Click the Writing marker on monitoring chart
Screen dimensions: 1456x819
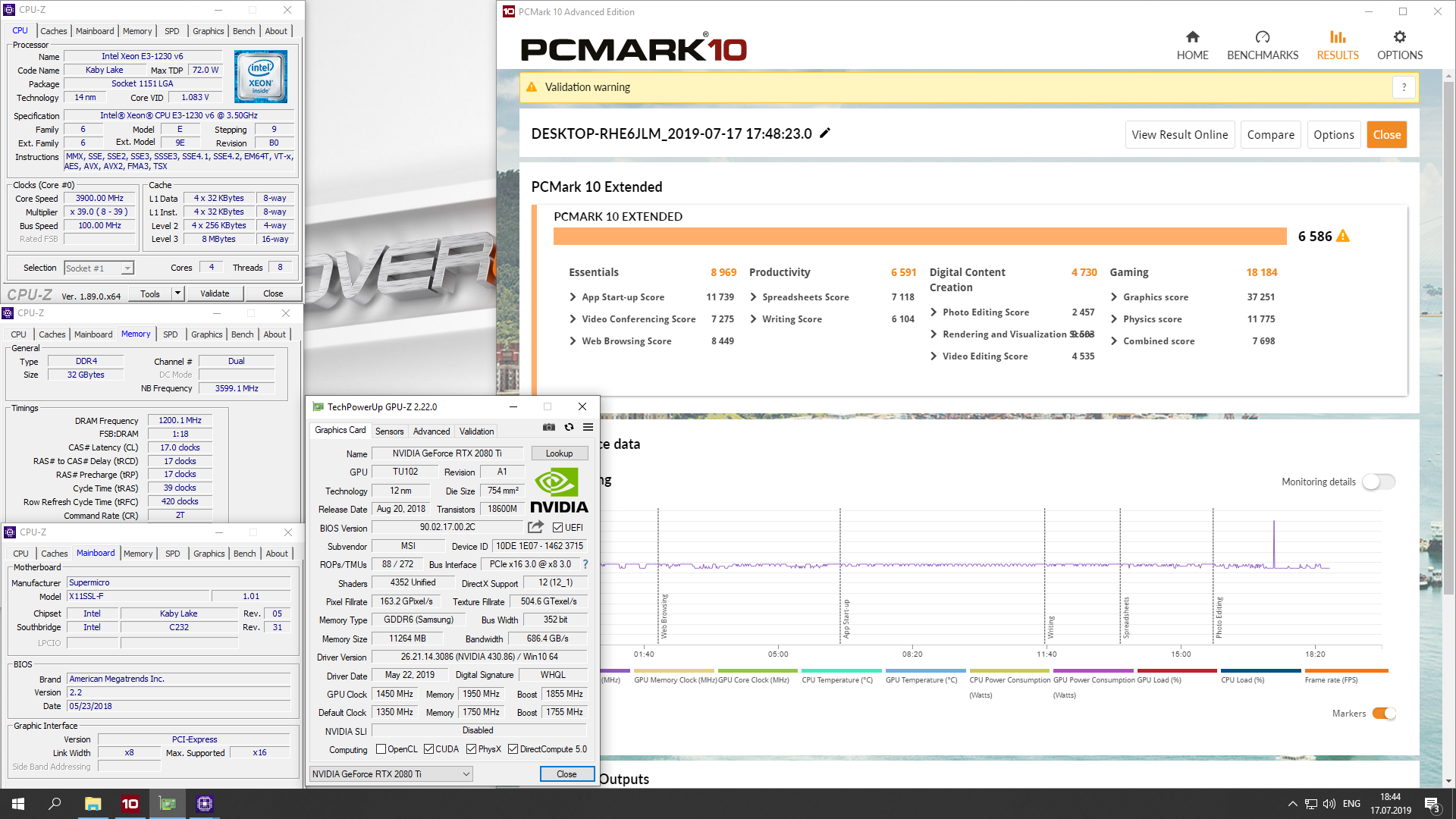point(1051,627)
